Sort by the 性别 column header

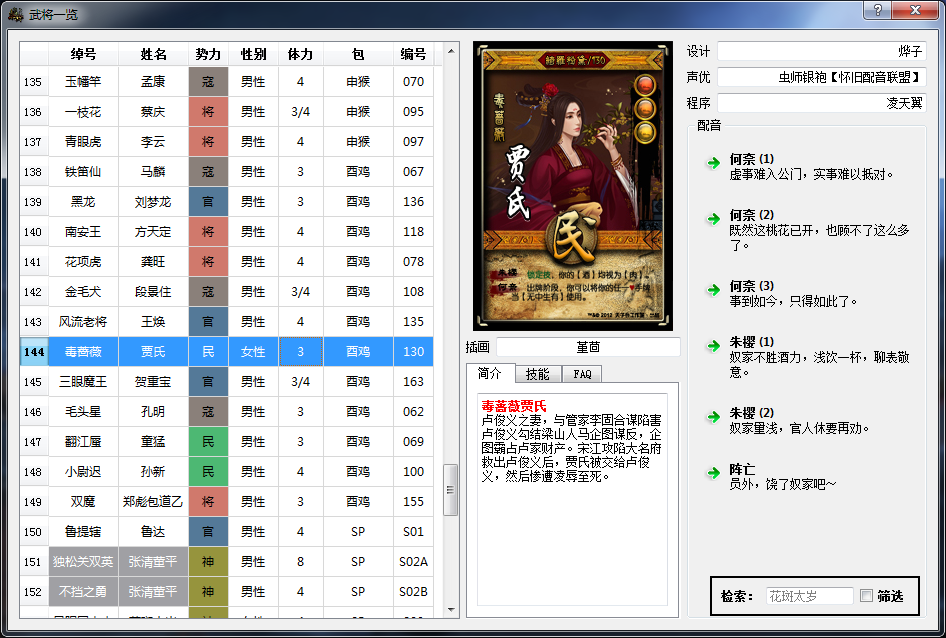pos(253,54)
